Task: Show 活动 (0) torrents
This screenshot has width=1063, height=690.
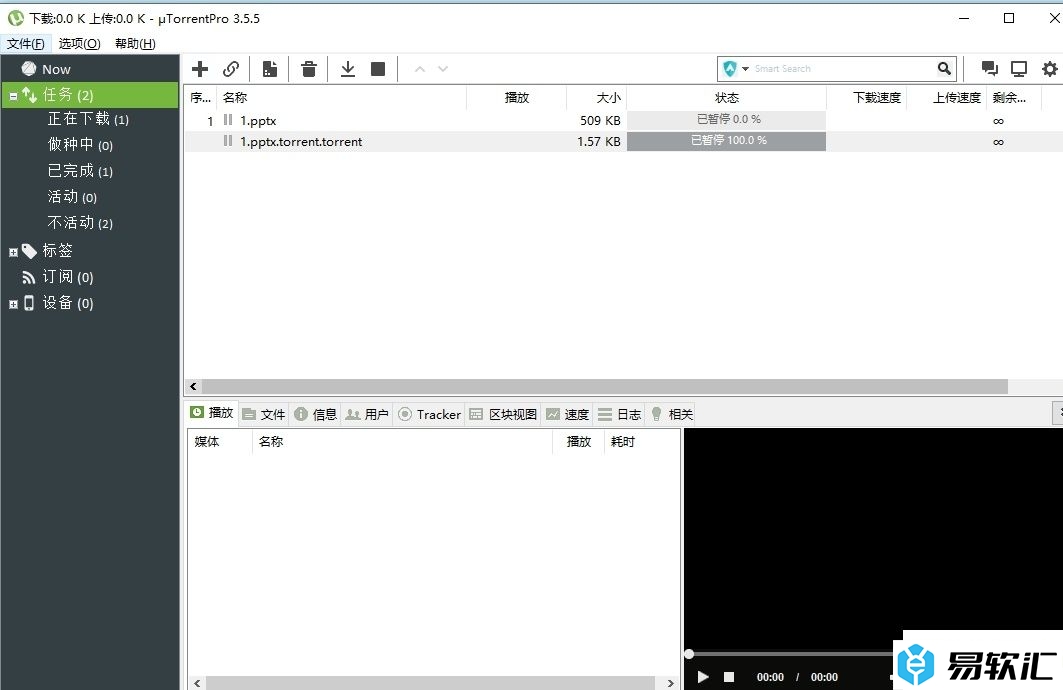Action: (72, 197)
